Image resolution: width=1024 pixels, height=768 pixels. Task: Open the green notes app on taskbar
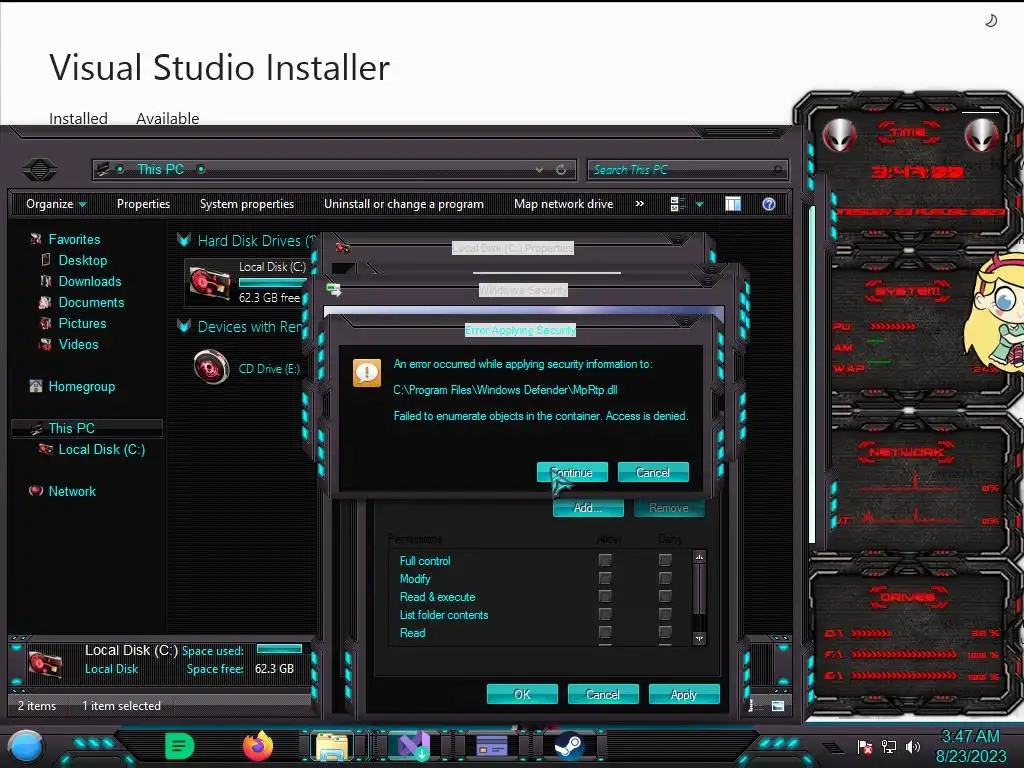tap(180, 746)
